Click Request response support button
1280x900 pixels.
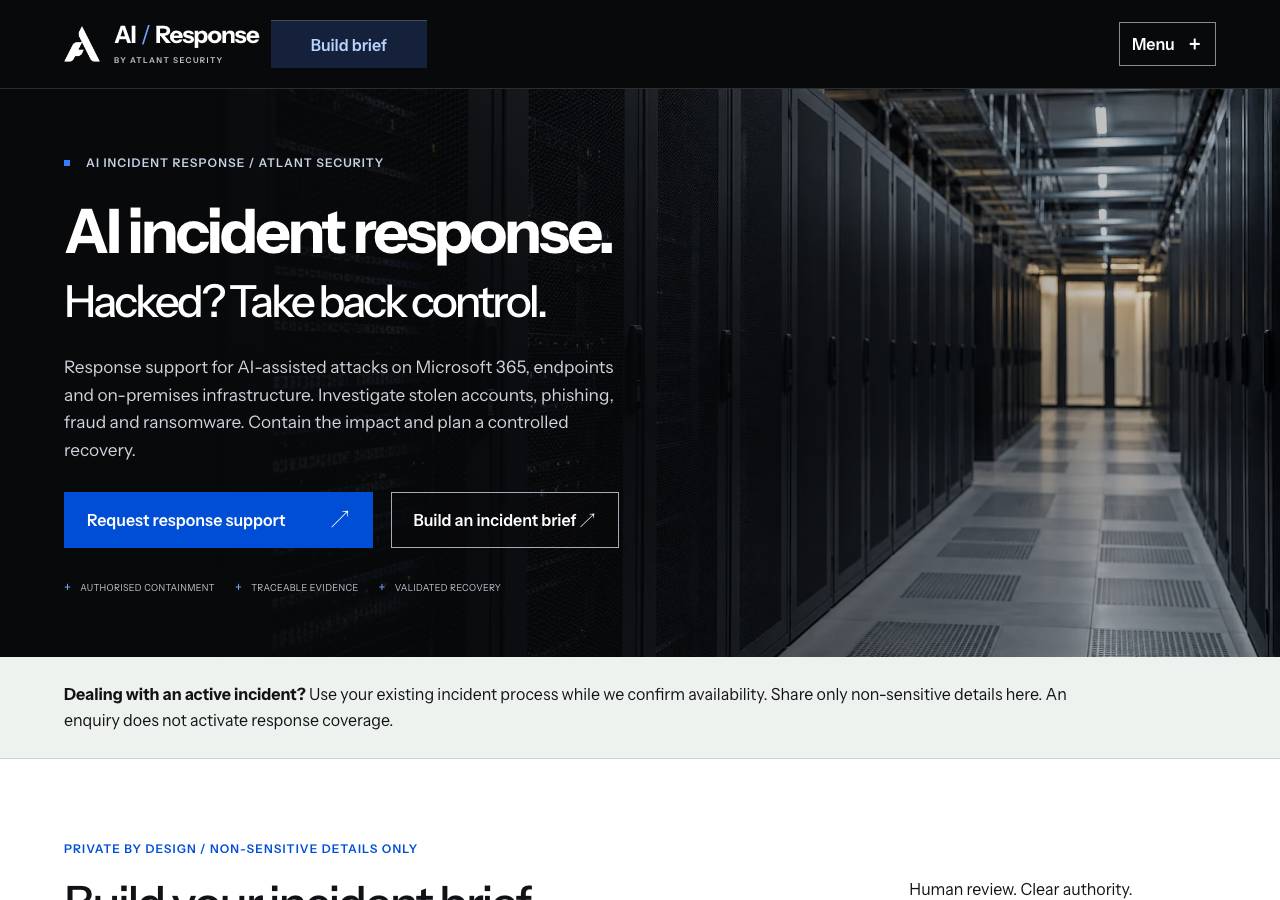(x=218, y=520)
